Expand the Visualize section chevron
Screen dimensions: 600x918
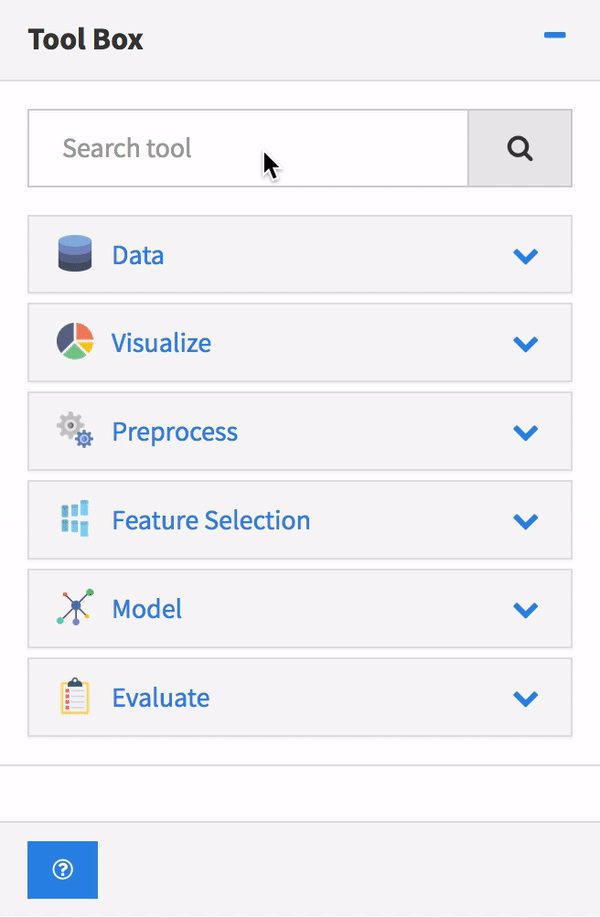525,344
